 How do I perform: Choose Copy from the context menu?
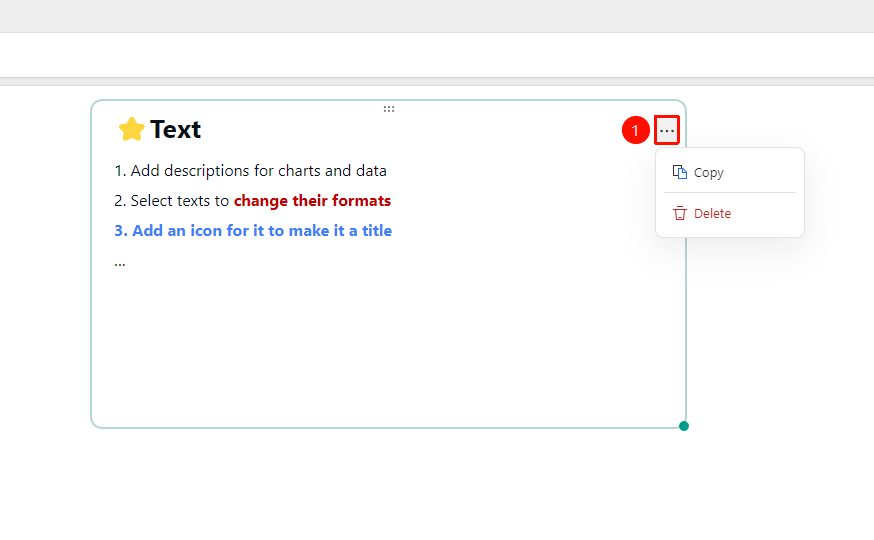(730, 172)
